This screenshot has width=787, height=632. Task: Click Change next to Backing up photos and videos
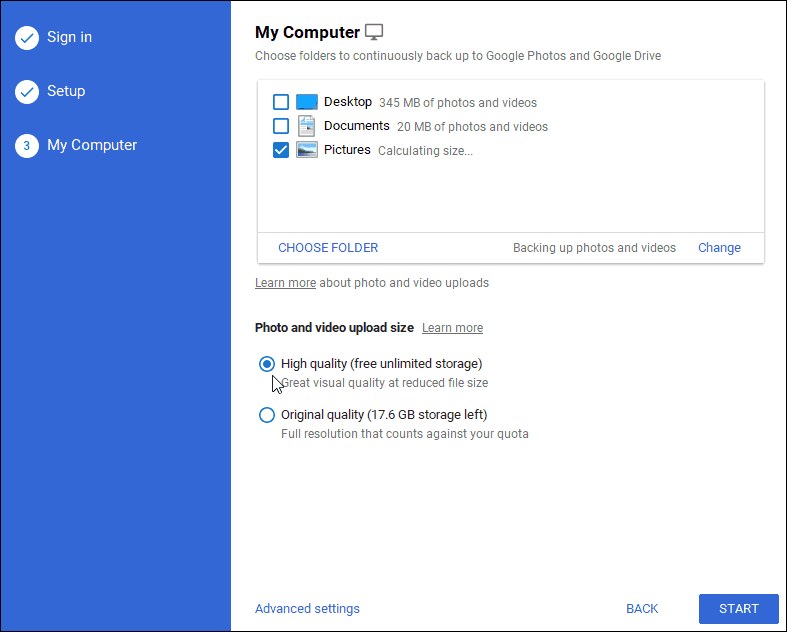pyautogui.click(x=719, y=248)
